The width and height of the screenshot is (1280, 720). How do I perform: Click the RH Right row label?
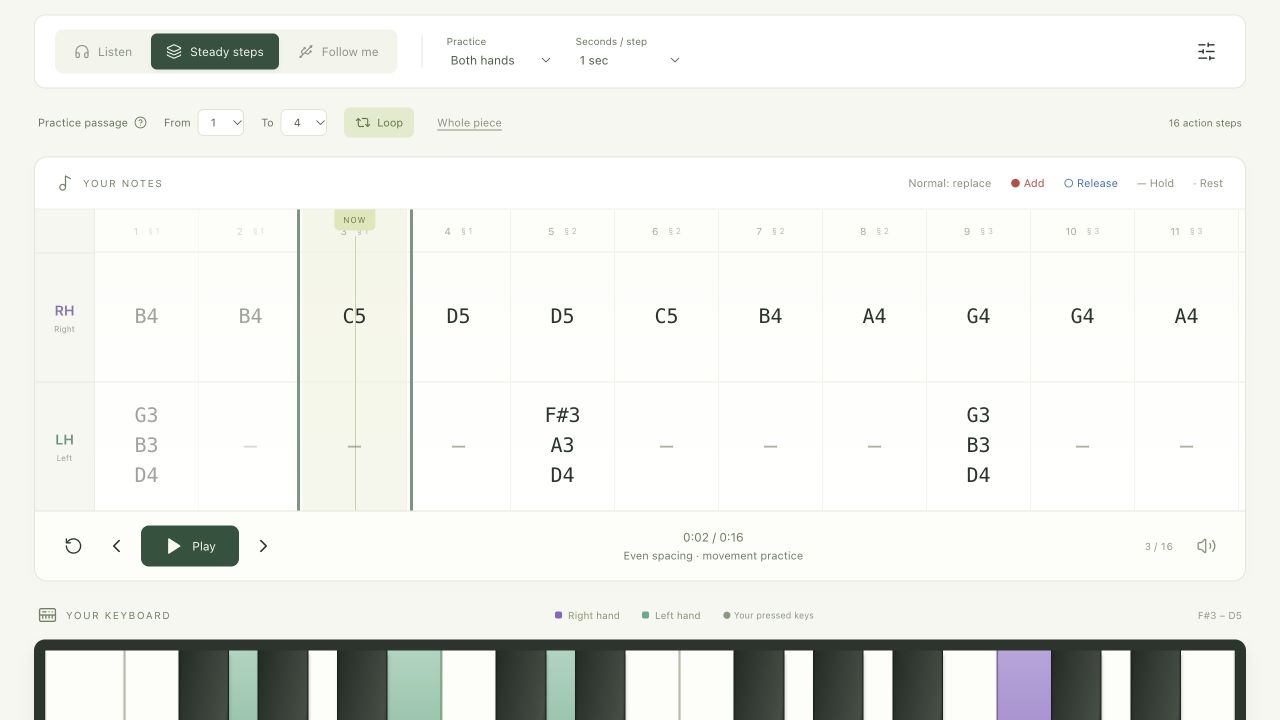pos(64,317)
